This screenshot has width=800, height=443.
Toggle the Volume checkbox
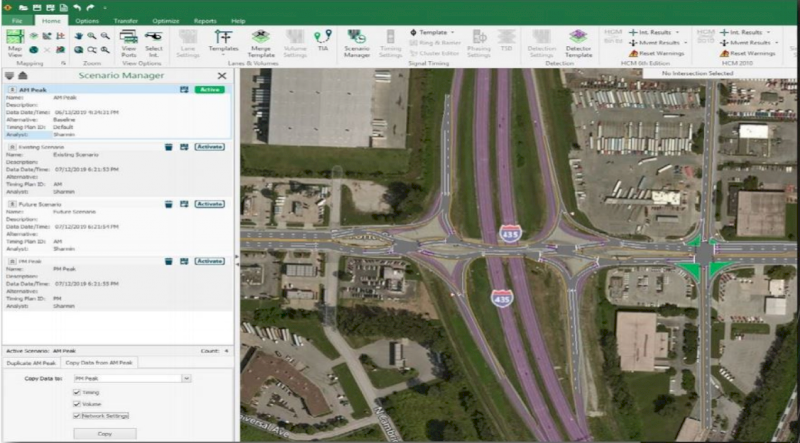tap(77, 403)
